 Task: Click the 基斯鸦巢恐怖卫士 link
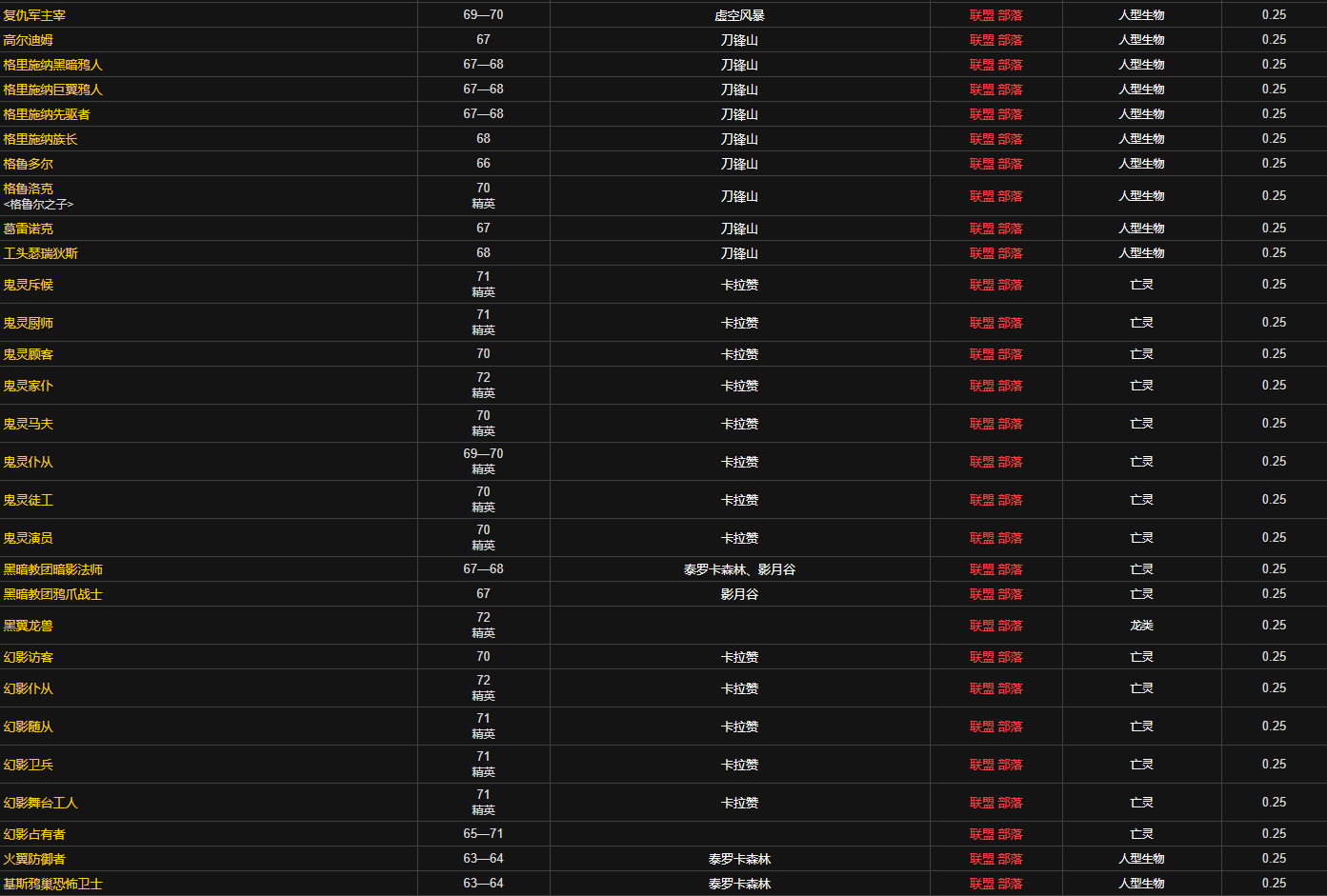pos(53,884)
